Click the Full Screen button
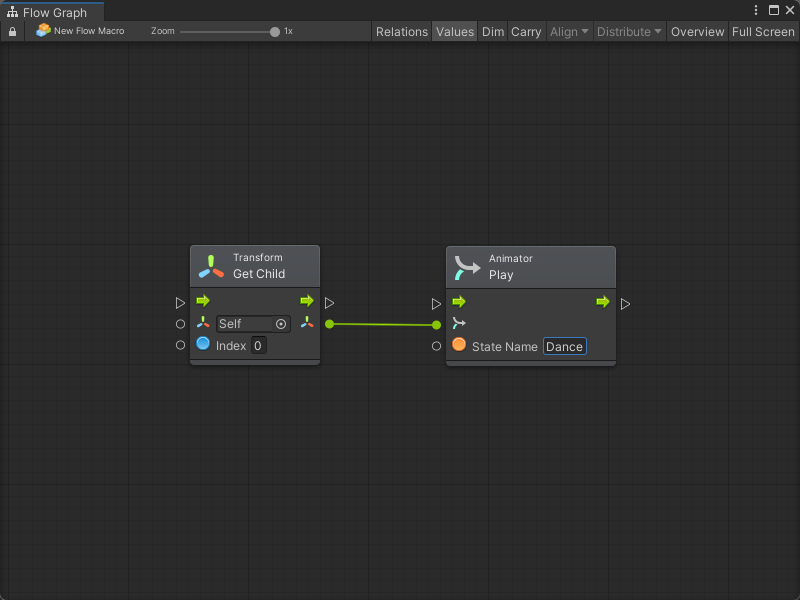The height and width of the screenshot is (600, 800). pos(763,32)
